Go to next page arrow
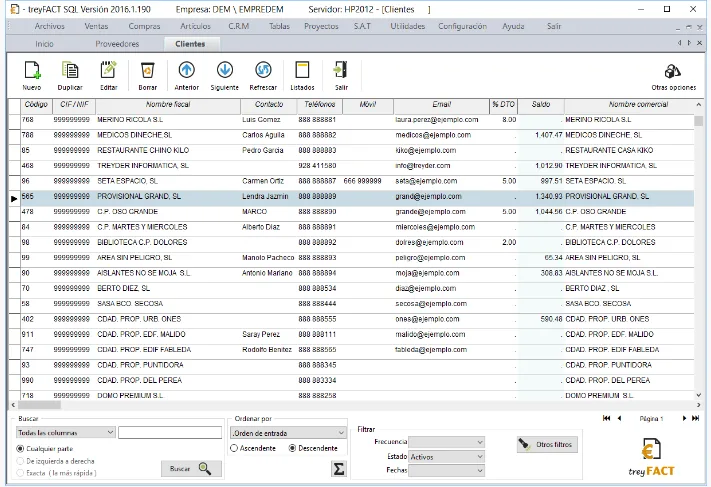 (684, 418)
